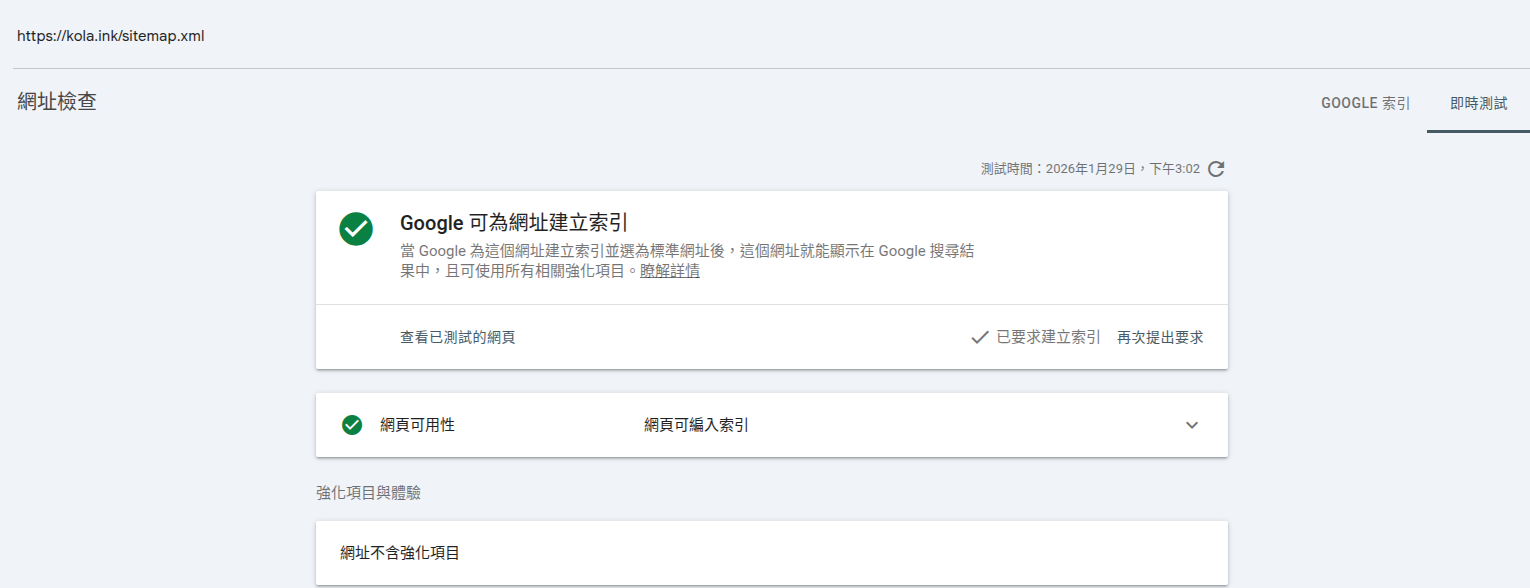
Task: Click the kola.ink sitemap.xml URL at top
Action: [x=111, y=36]
